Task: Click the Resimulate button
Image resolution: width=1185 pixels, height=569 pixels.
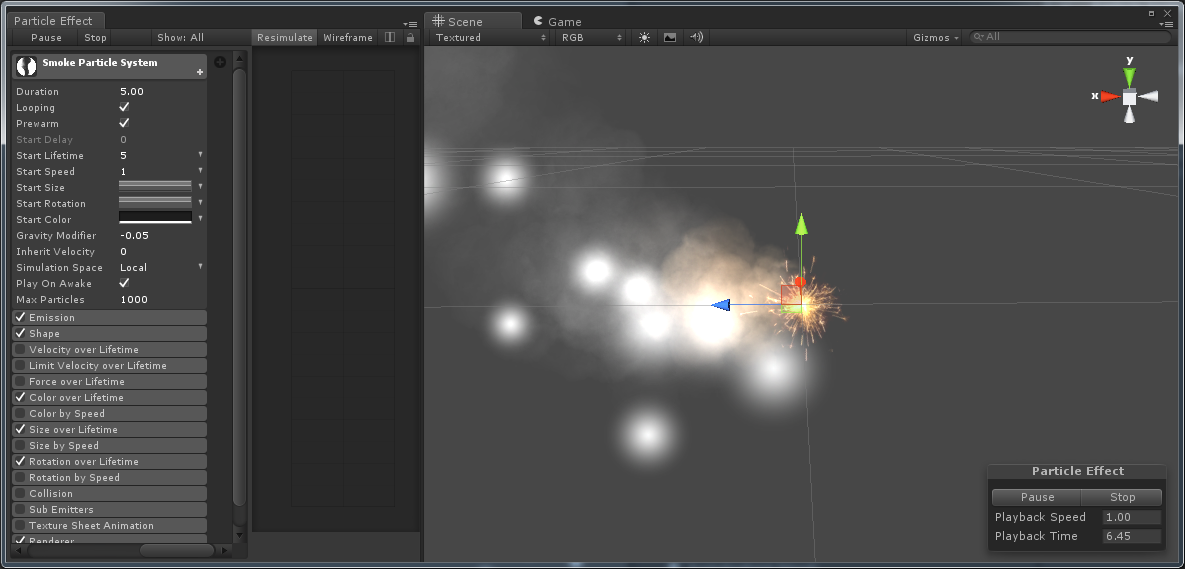Action: (x=285, y=37)
